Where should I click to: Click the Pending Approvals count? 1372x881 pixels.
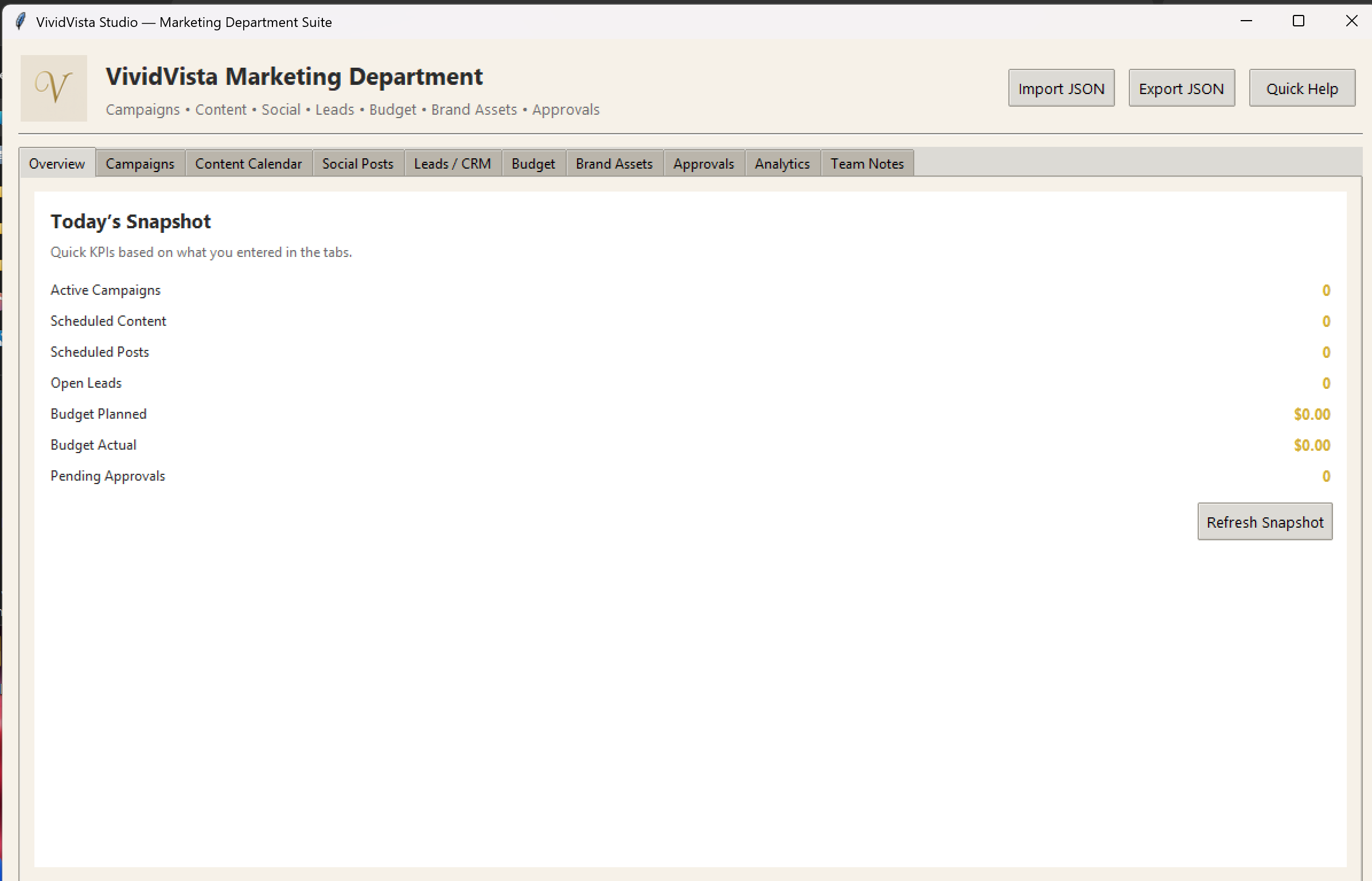[1326, 476]
